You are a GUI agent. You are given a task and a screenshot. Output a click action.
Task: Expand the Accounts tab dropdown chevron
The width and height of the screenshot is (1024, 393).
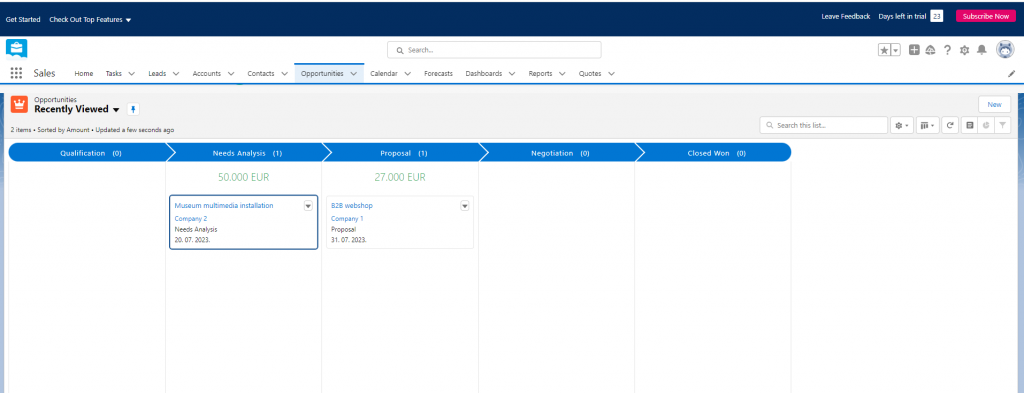pyautogui.click(x=231, y=74)
